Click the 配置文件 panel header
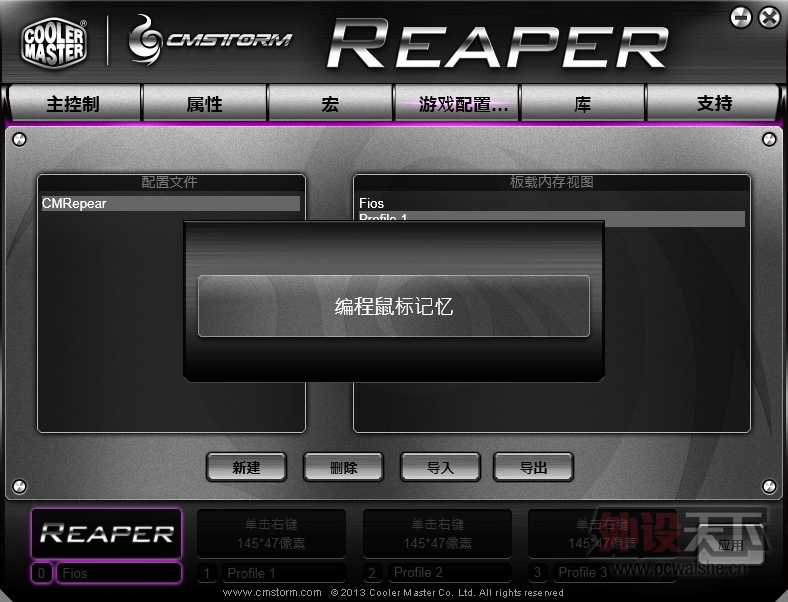The image size is (788, 602). (x=170, y=182)
